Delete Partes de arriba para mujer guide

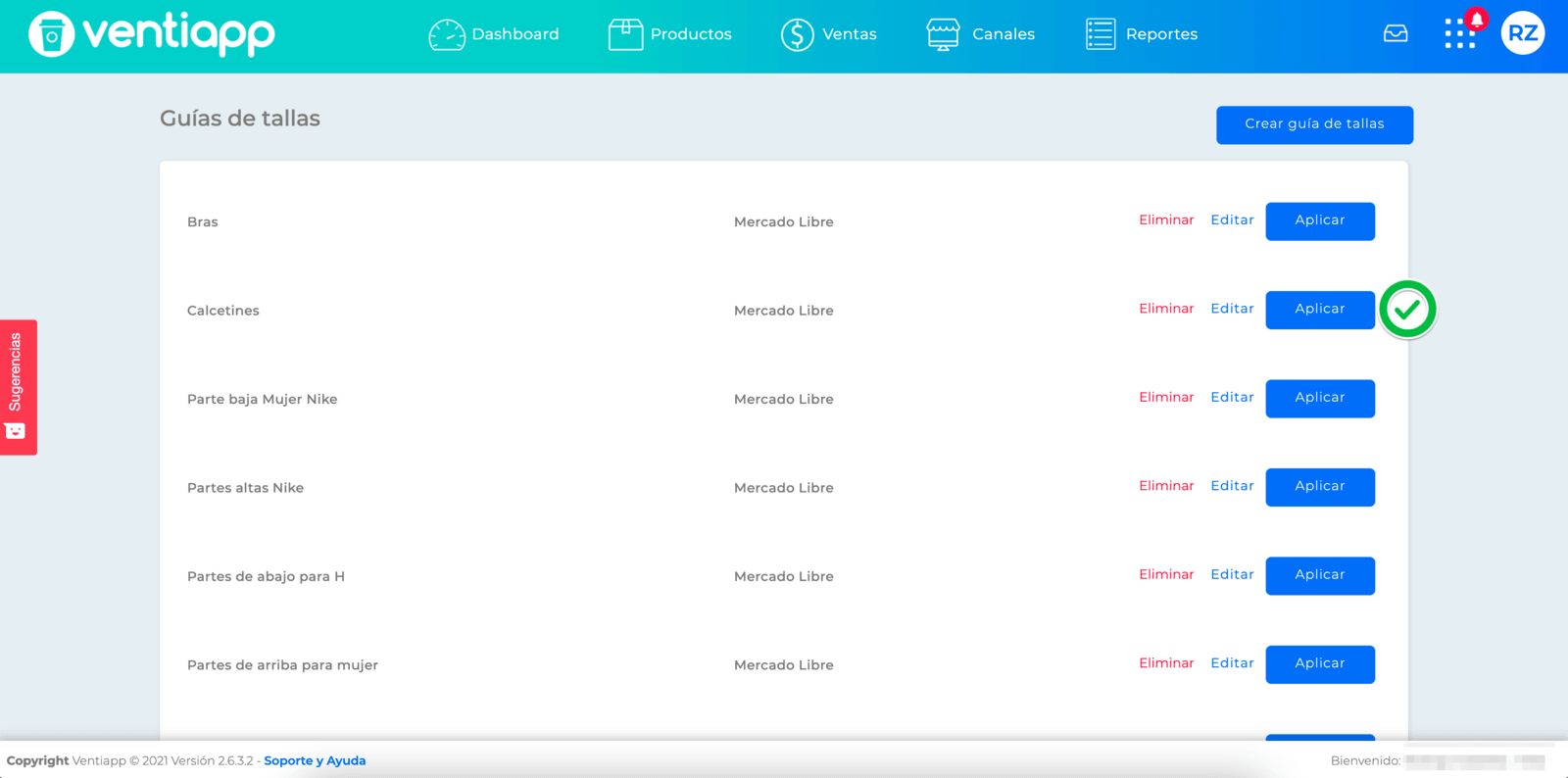pyautogui.click(x=1166, y=663)
